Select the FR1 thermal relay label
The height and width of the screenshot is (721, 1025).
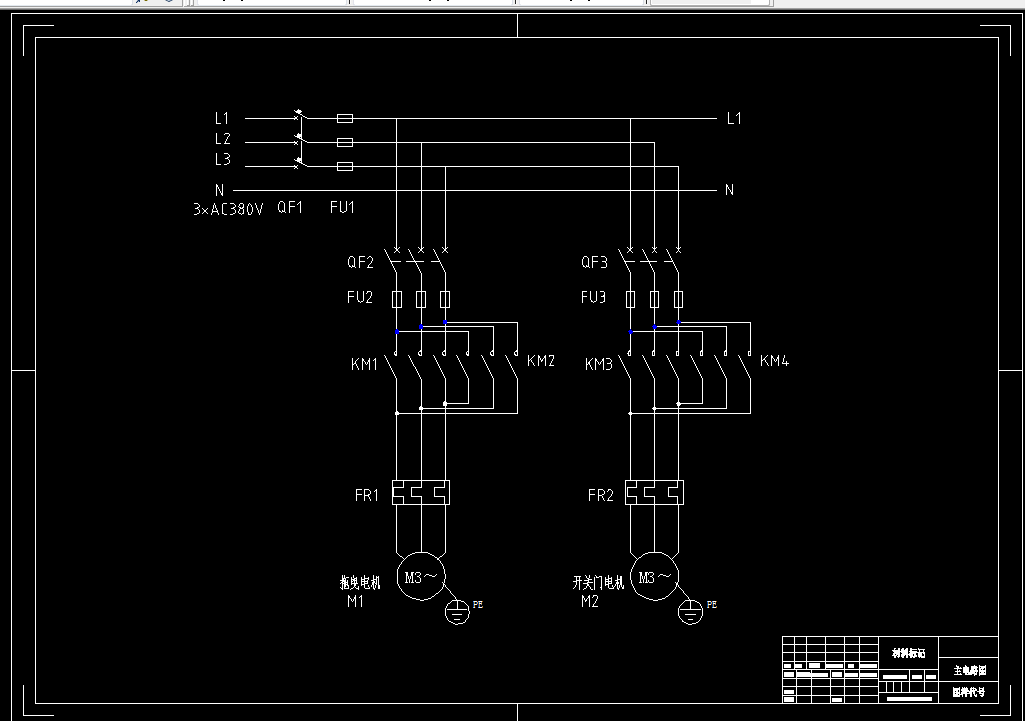pos(367,495)
